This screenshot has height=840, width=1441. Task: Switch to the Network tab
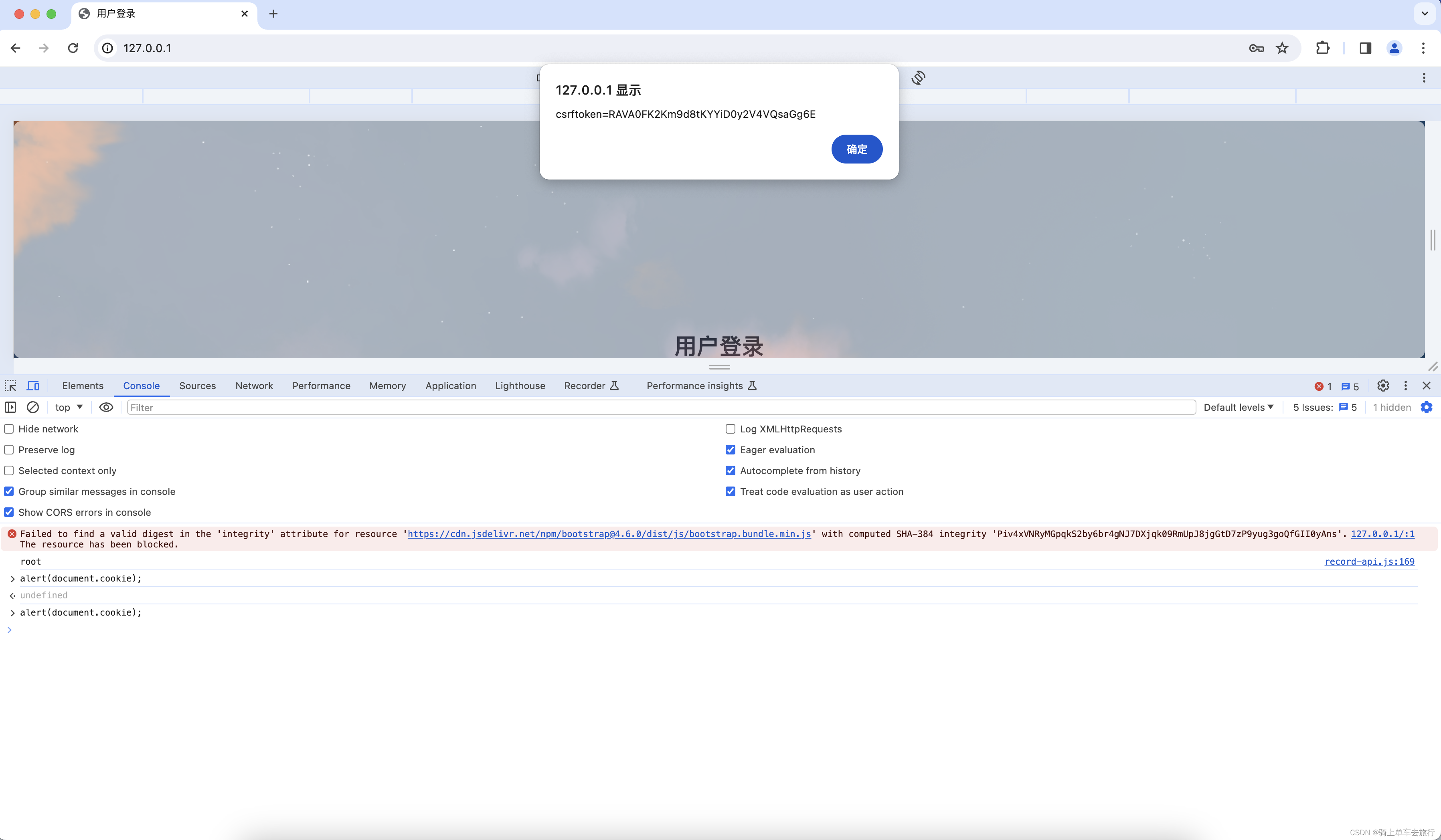click(254, 386)
